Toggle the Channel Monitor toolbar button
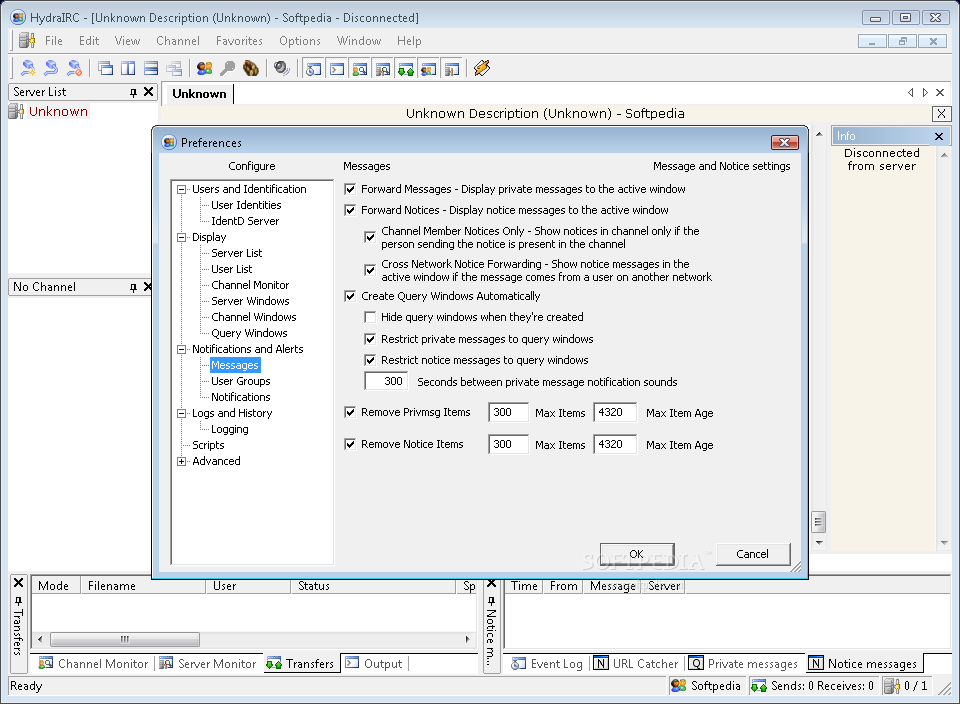 pyautogui.click(x=360, y=69)
